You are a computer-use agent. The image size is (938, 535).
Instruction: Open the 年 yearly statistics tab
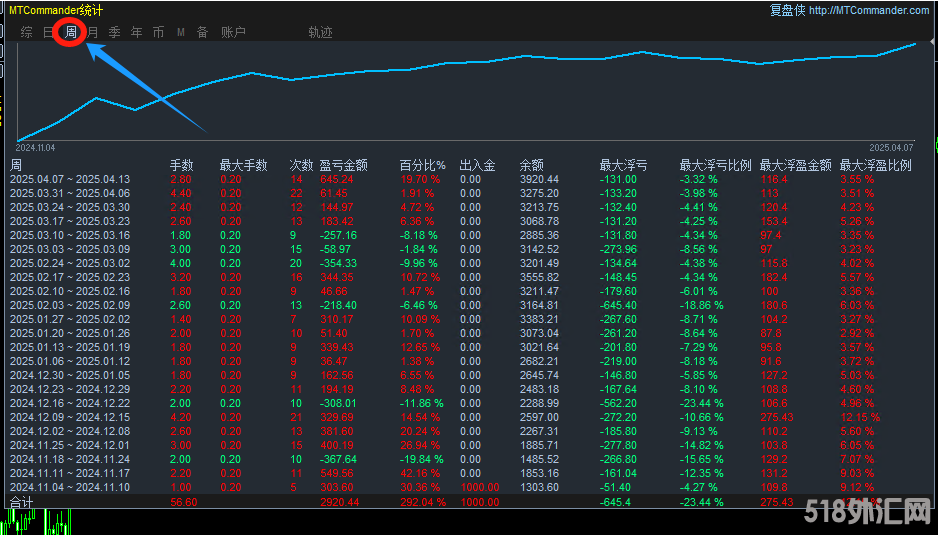tap(136, 32)
